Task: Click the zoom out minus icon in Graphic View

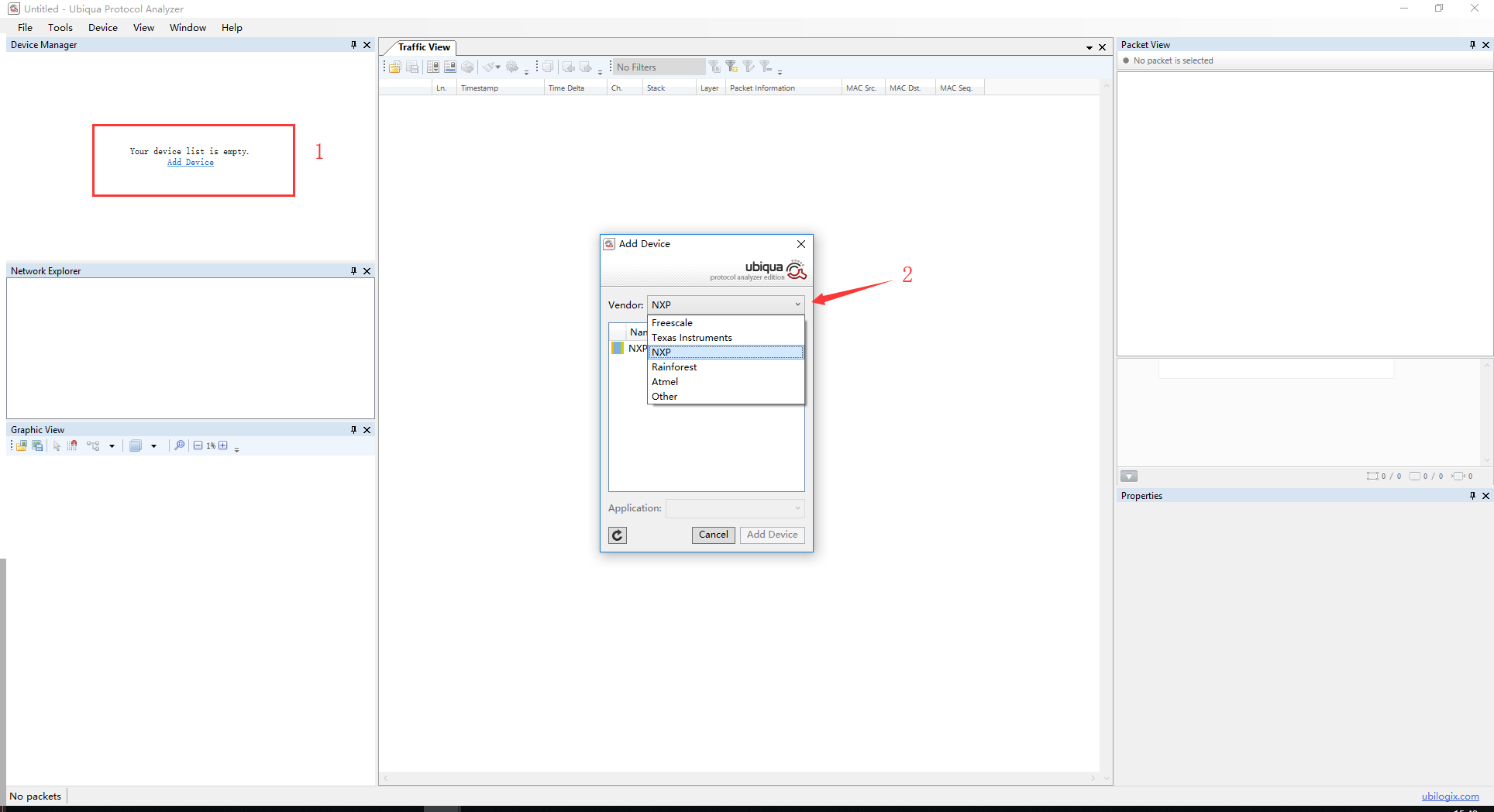Action: [198, 446]
